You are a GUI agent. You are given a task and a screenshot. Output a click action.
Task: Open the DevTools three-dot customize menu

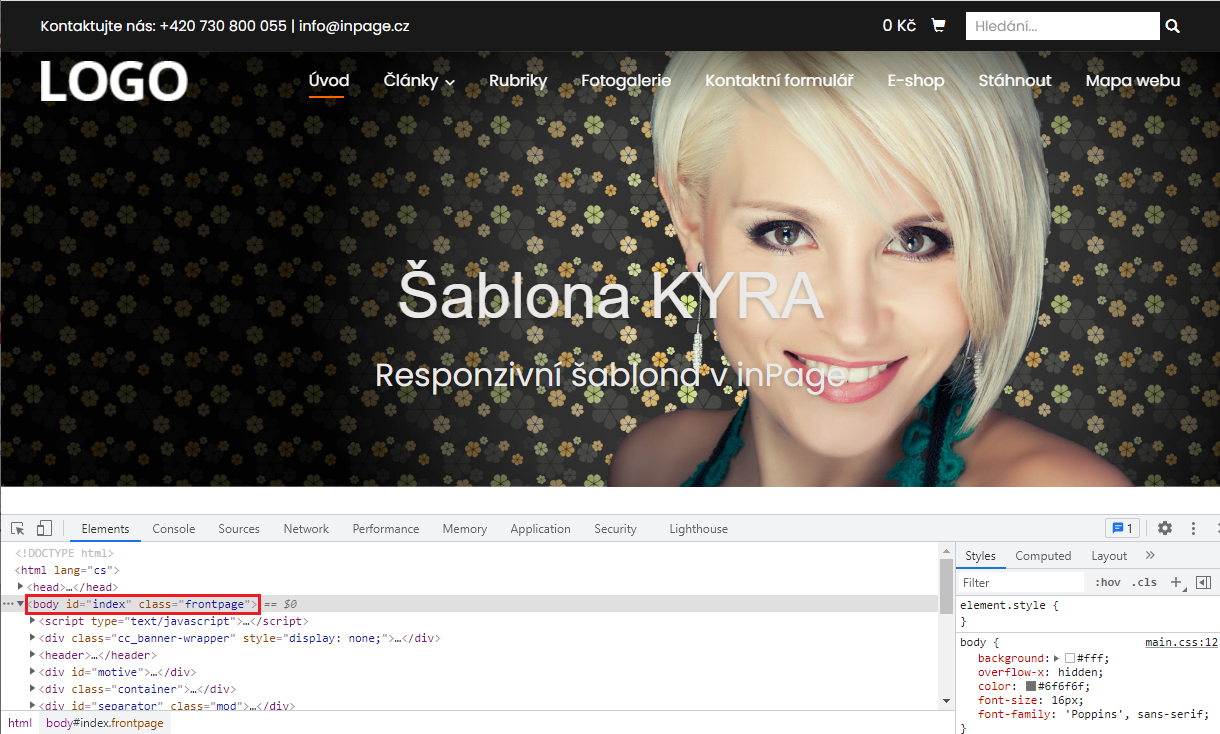tap(1193, 528)
